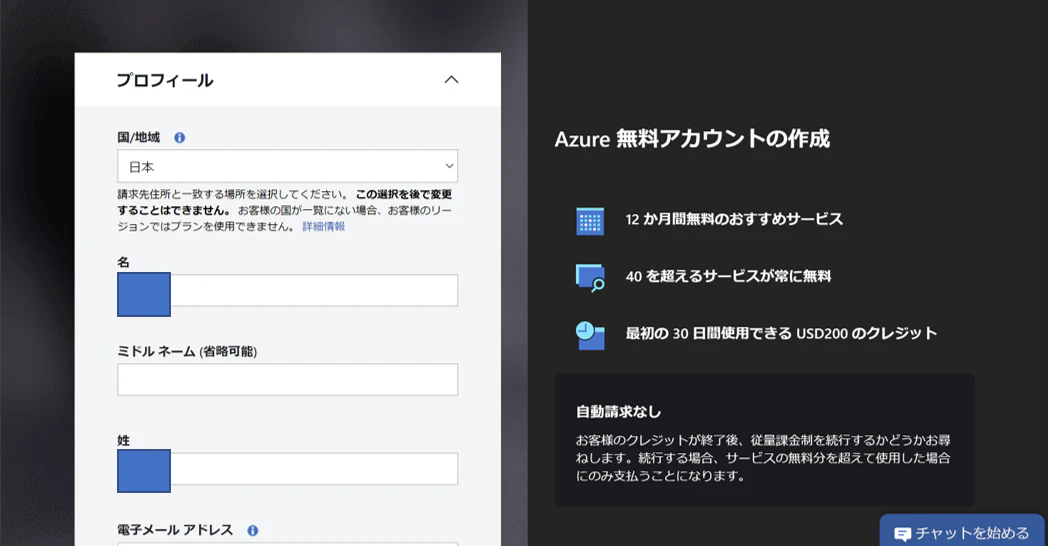Click info icon beside 国/地域 label

(x=179, y=138)
